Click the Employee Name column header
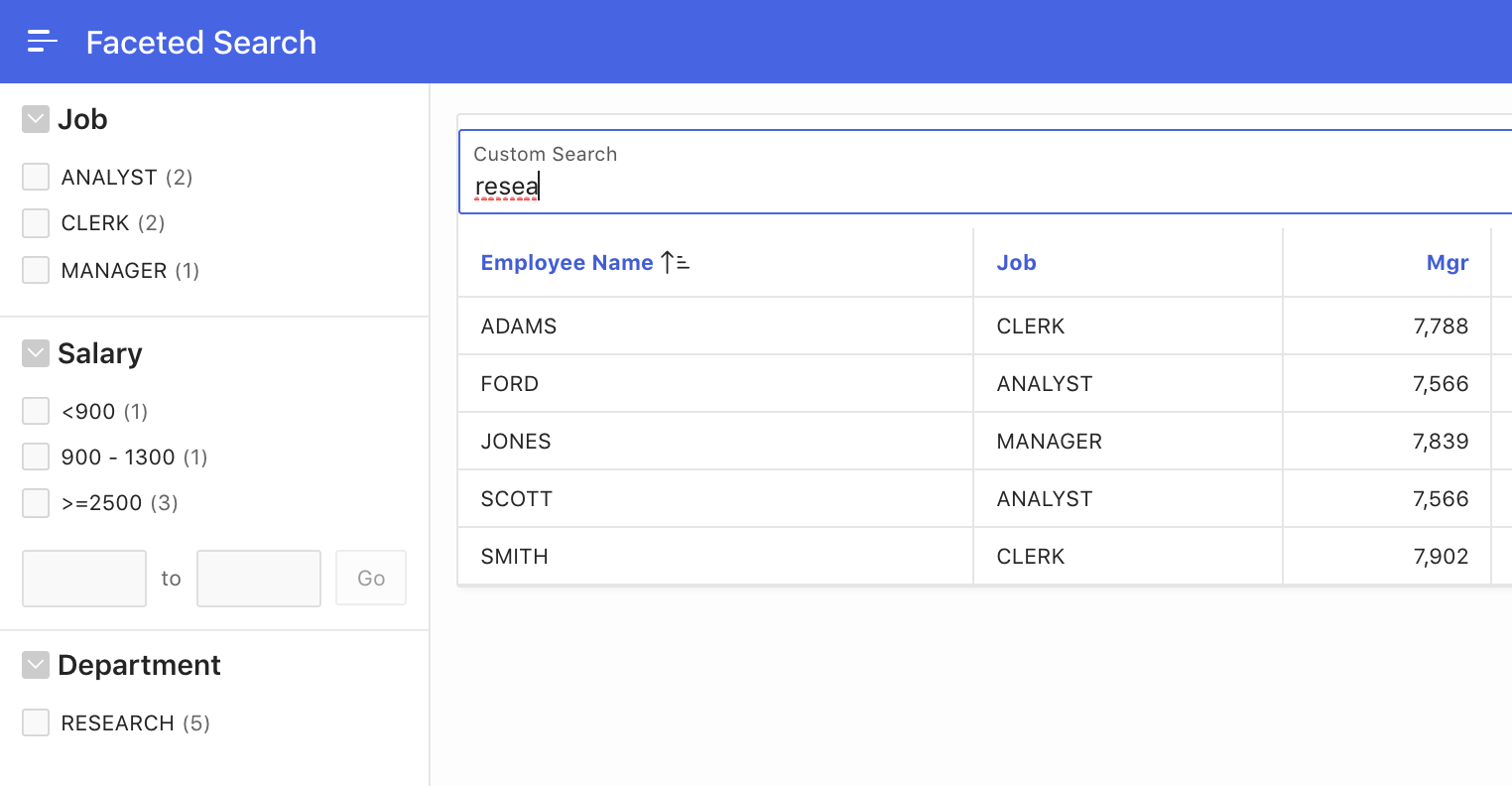 pyautogui.click(x=567, y=262)
